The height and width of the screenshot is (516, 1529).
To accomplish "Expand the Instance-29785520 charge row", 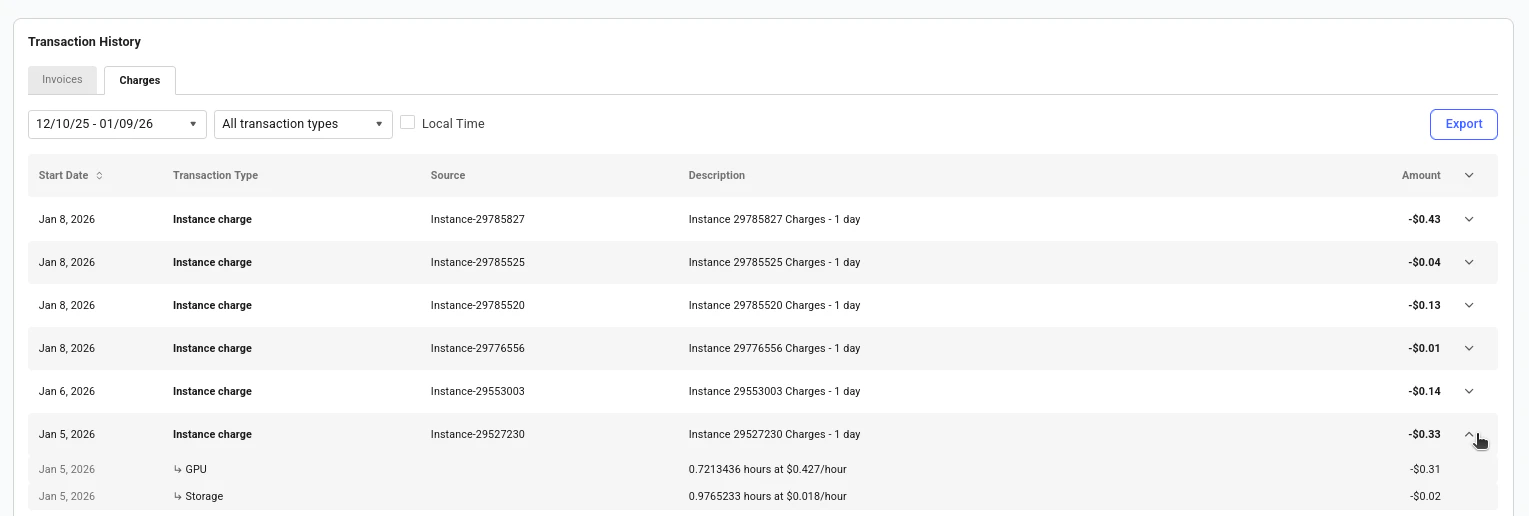I will pos(1469,305).
